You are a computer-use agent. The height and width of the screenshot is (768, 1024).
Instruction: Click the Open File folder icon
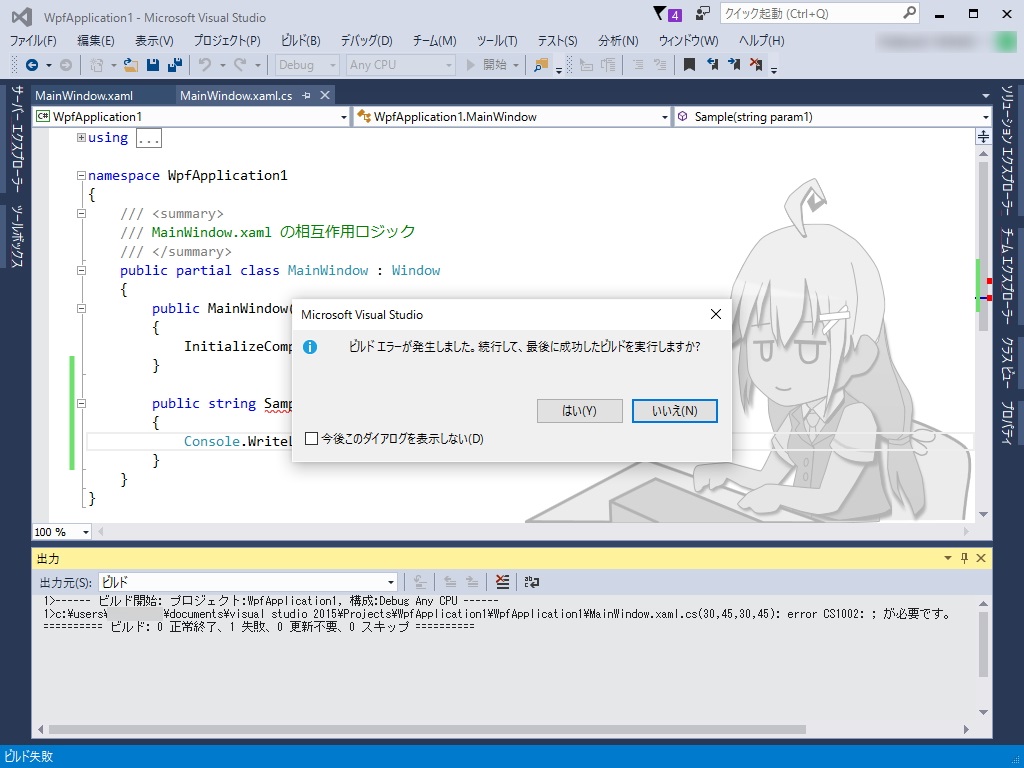[131, 65]
